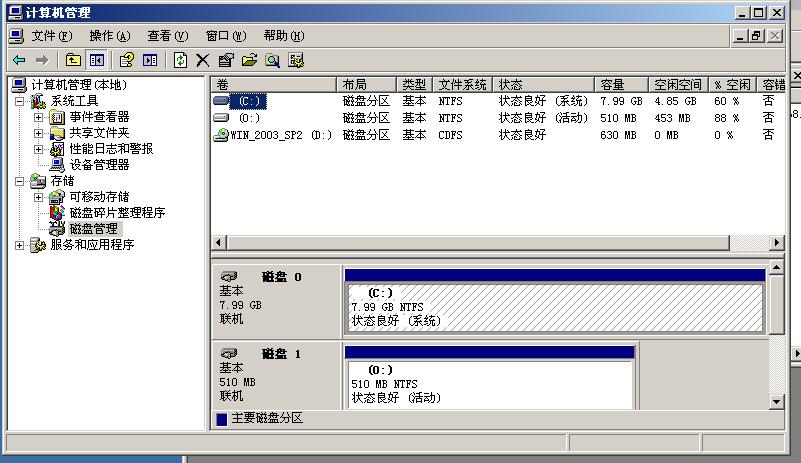Open the 操作(A) menu
801x463 pixels.
(110, 36)
